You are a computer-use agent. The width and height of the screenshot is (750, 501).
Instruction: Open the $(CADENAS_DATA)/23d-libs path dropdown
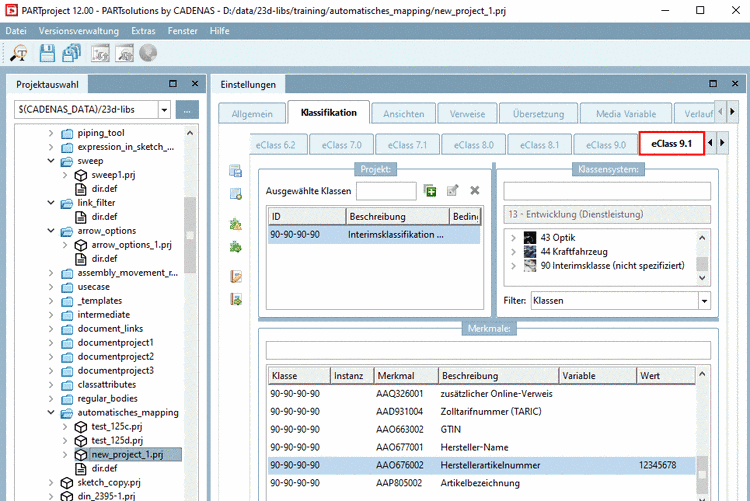point(163,110)
